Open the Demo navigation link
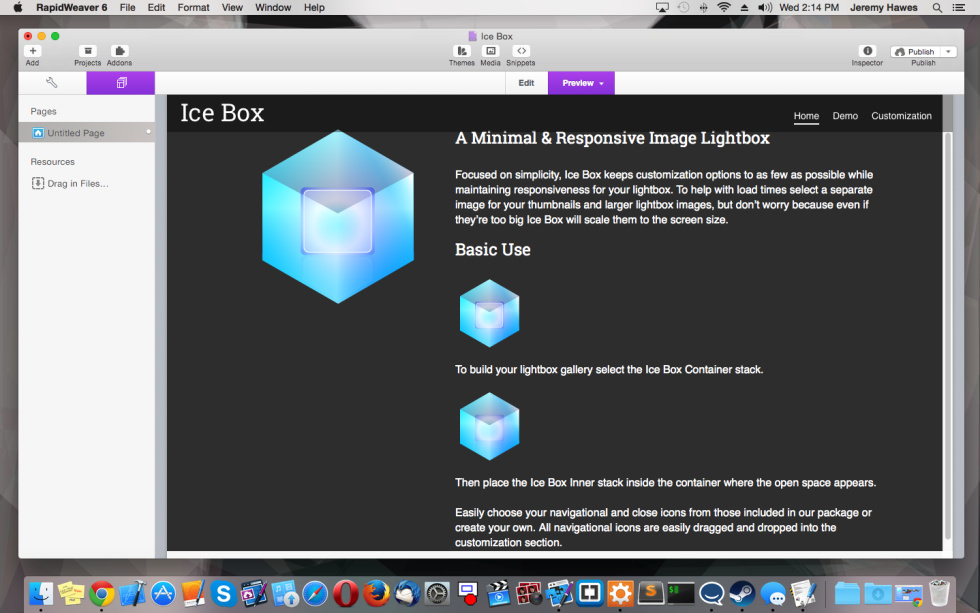 pos(845,116)
